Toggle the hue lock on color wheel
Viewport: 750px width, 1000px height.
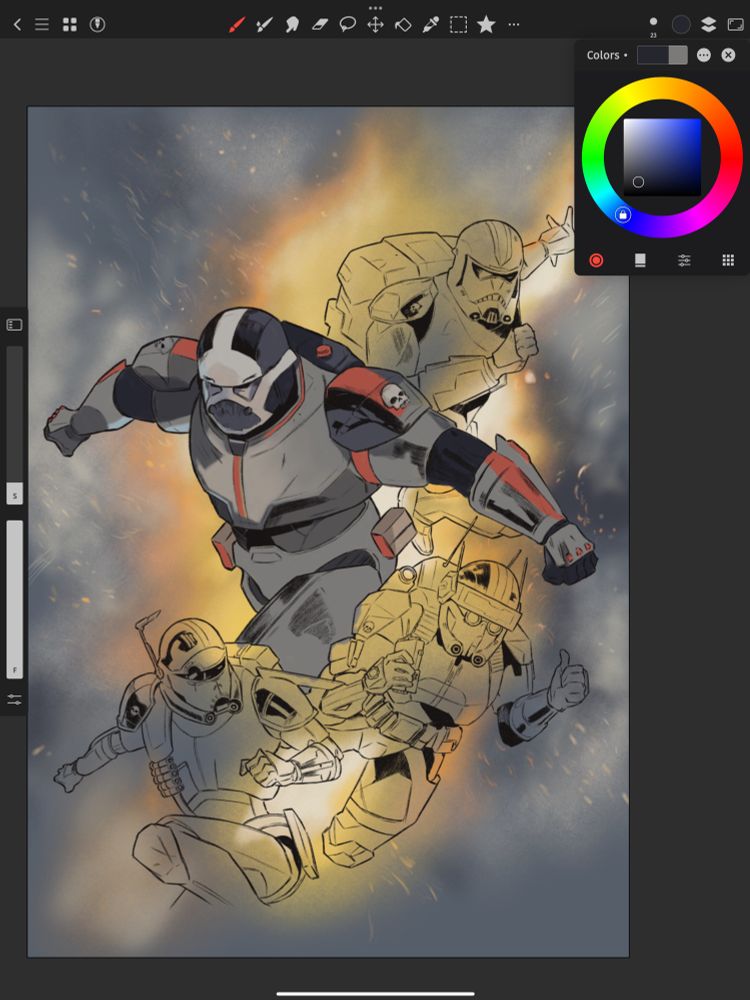pos(623,215)
